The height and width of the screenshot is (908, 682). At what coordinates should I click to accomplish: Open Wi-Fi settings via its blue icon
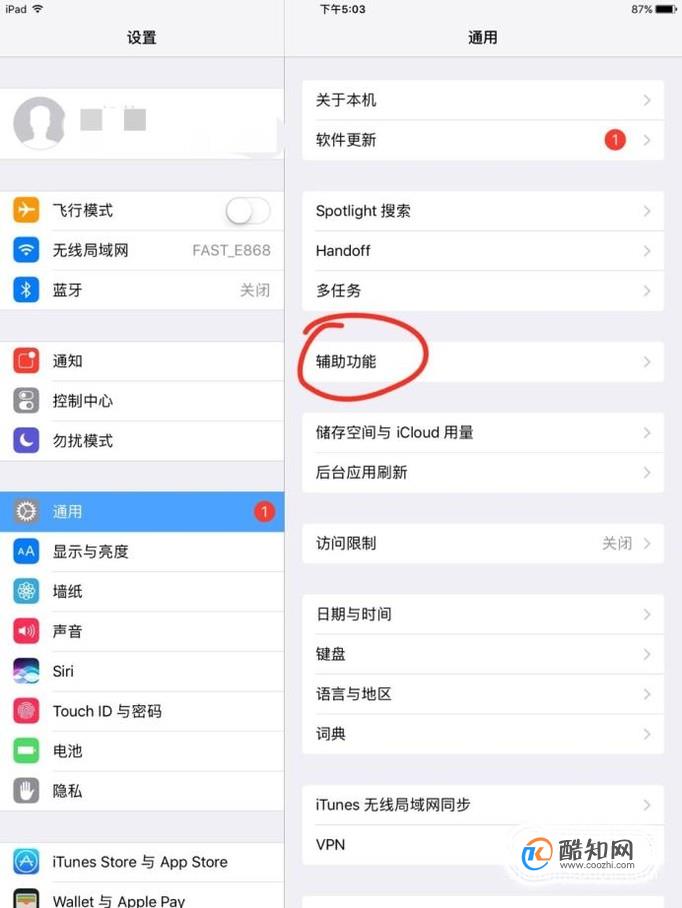point(26,250)
